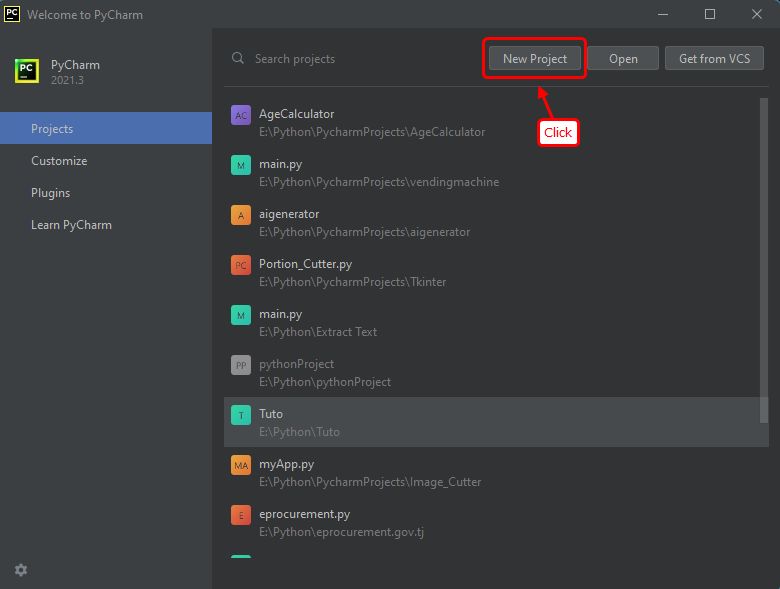Click path E:\Python\eprocurement.gov.tj
This screenshot has width=780, height=589.
(x=341, y=532)
